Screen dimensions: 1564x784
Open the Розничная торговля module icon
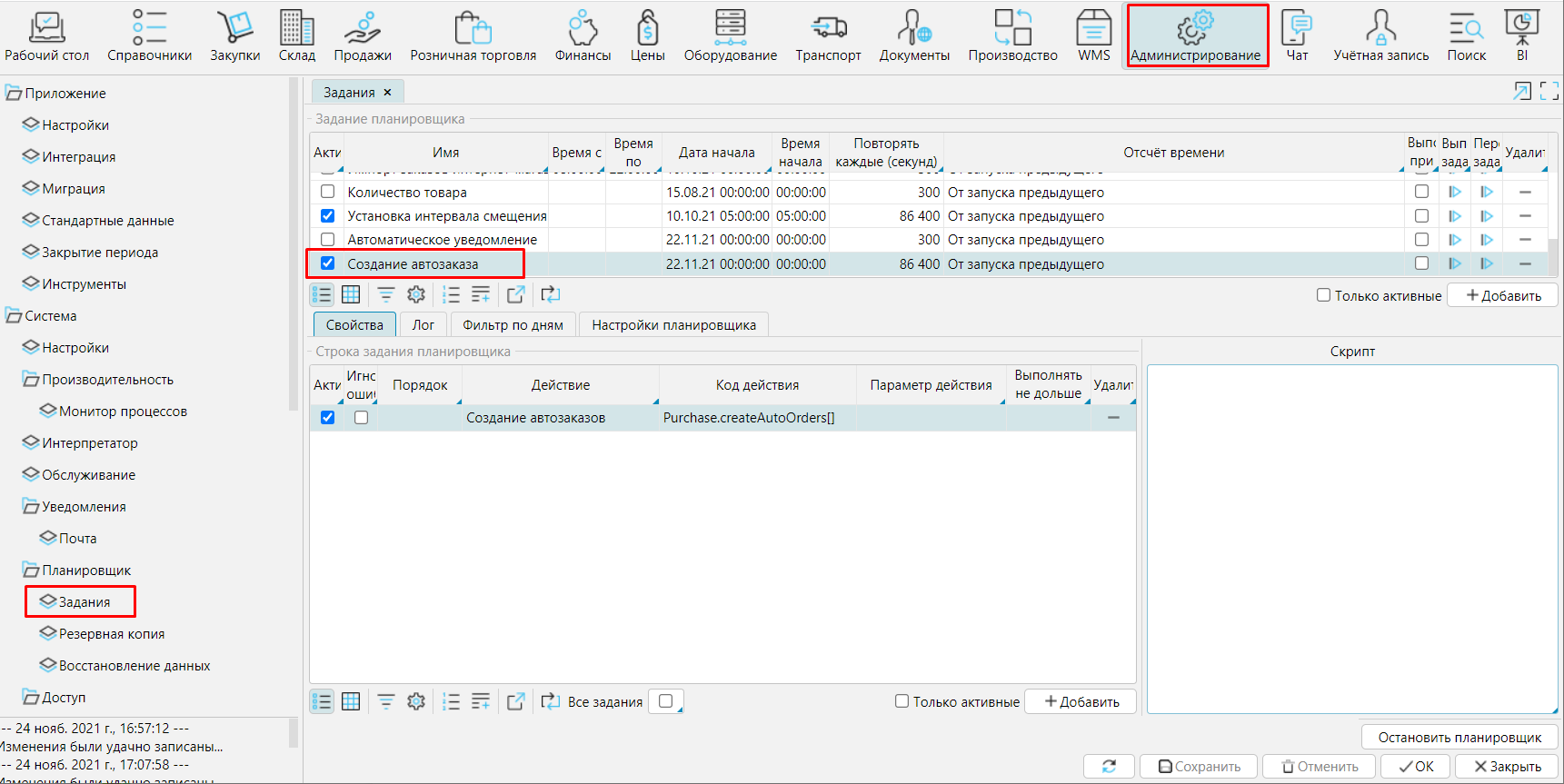tap(473, 36)
